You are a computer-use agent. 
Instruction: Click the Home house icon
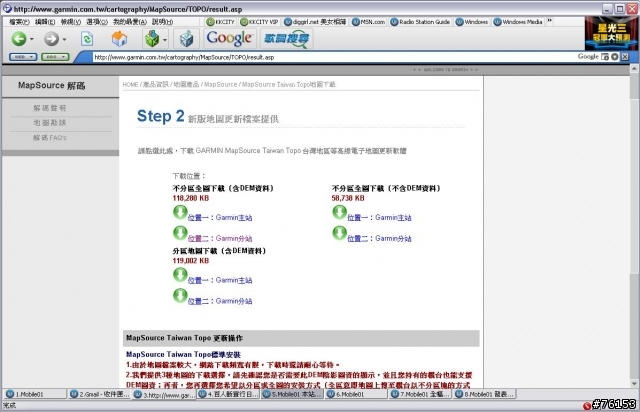pos(119,39)
